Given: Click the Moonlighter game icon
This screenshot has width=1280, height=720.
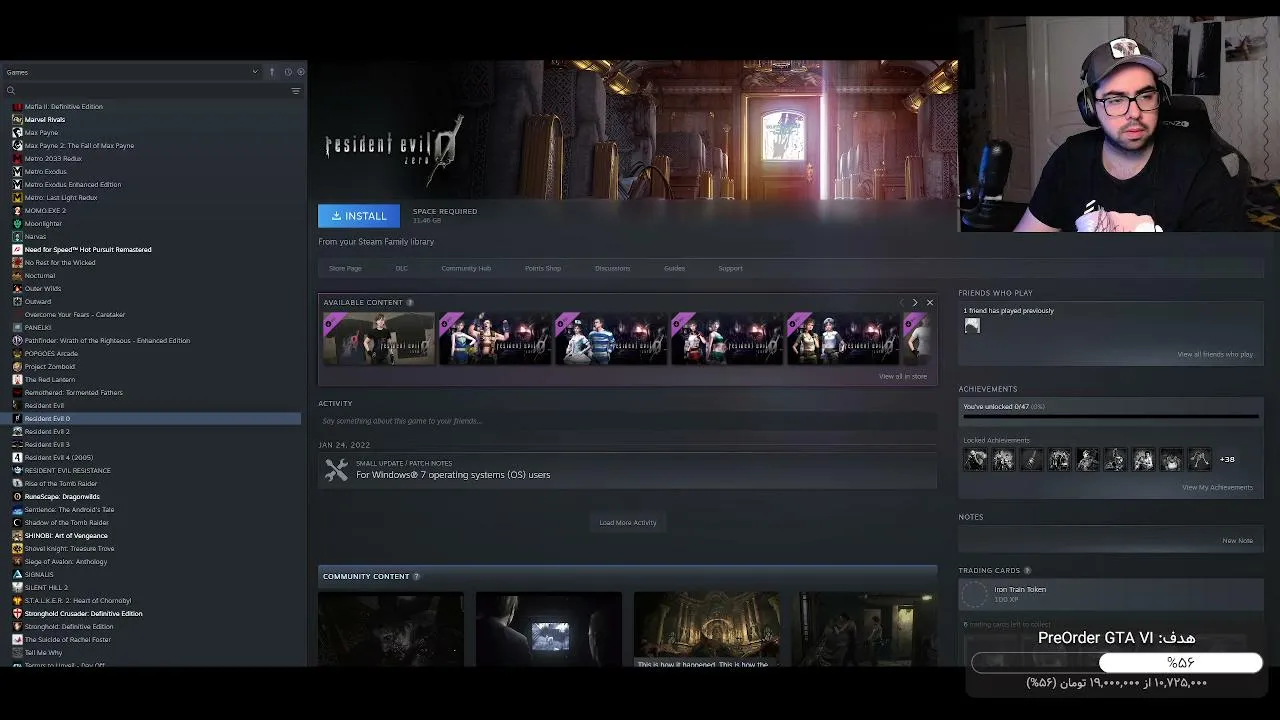Looking at the screenshot, I should pyautogui.click(x=17, y=223).
